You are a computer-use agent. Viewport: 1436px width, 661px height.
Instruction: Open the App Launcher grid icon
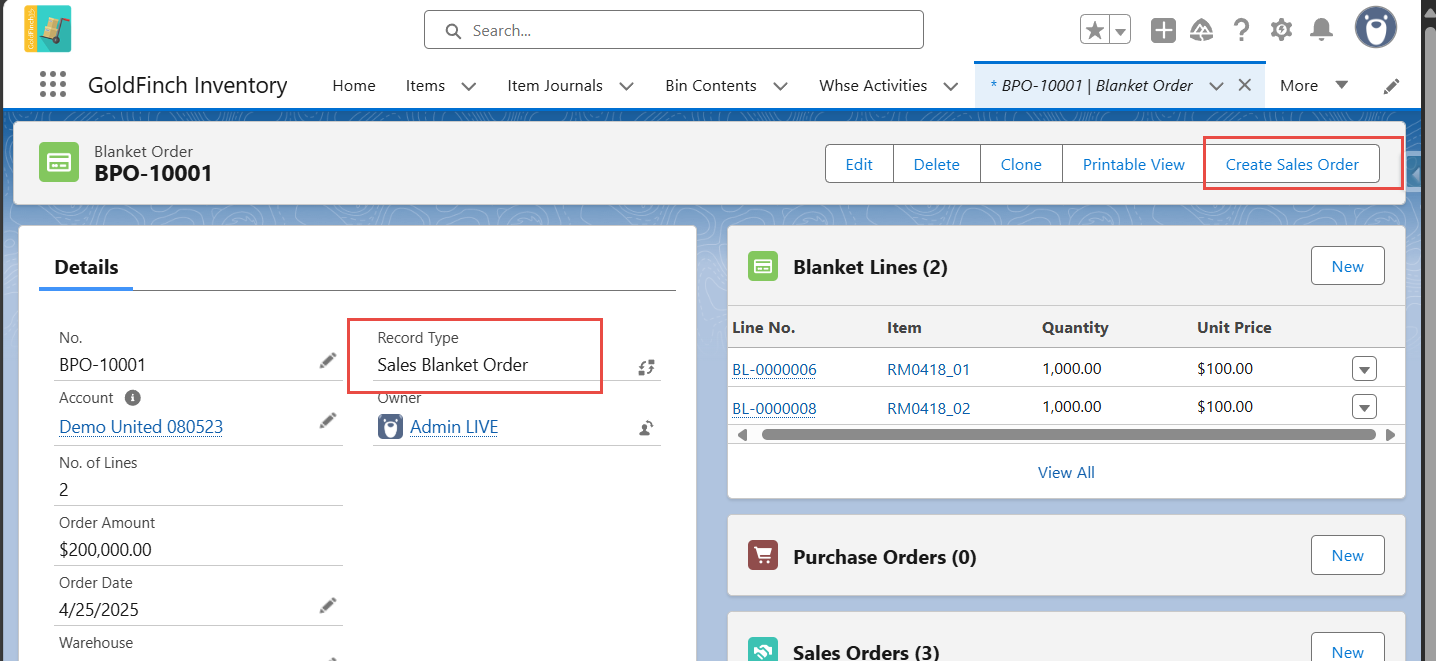pyautogui.click(x=53, y=85)
